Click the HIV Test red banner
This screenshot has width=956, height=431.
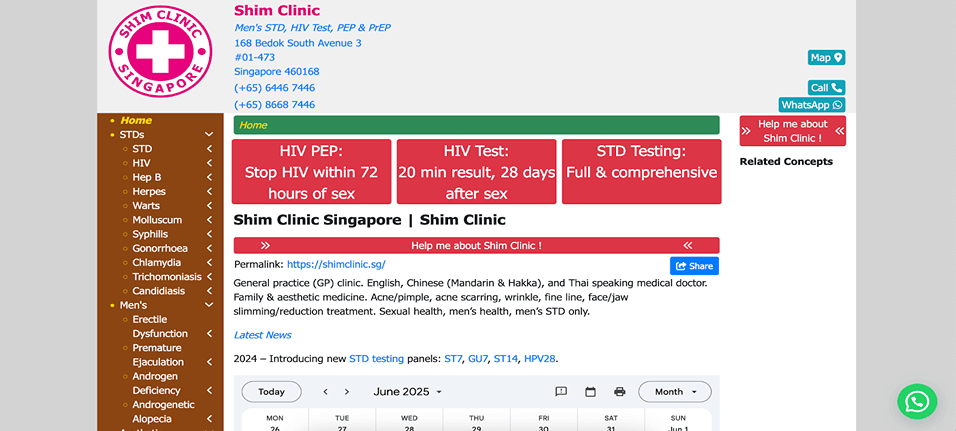(x=476, y=172)
